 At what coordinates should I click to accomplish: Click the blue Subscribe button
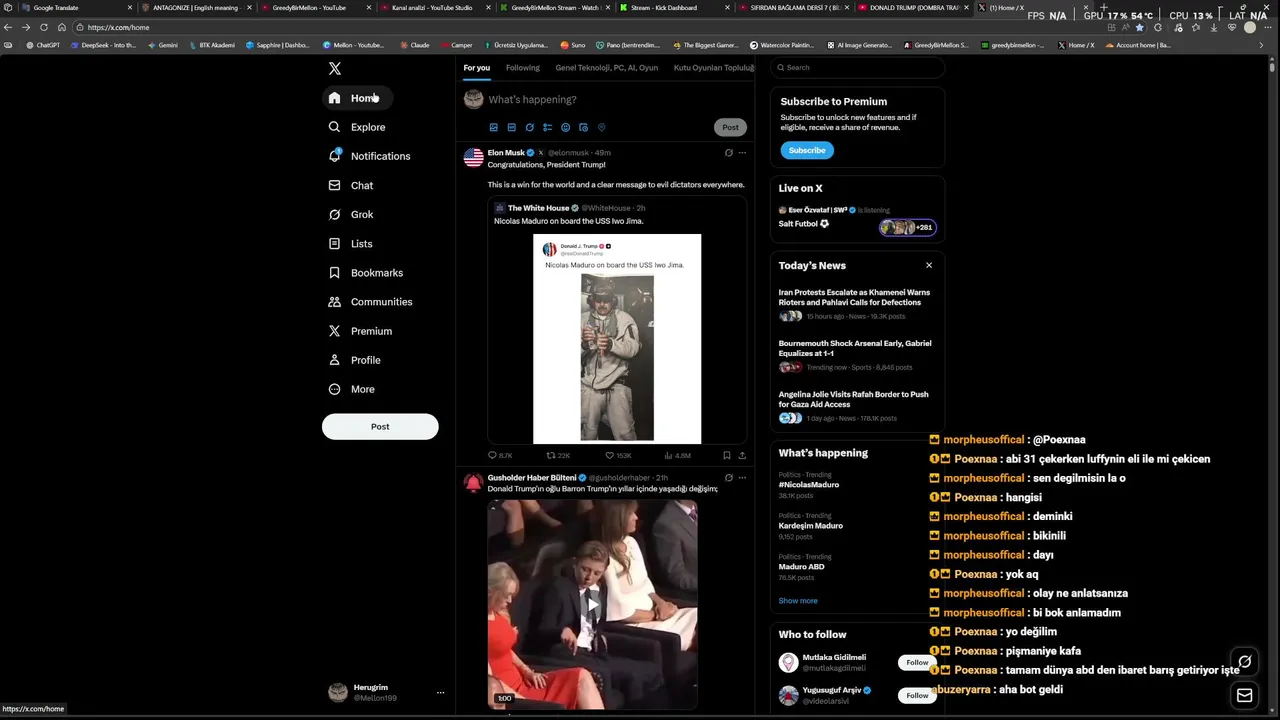click(807, 150)
